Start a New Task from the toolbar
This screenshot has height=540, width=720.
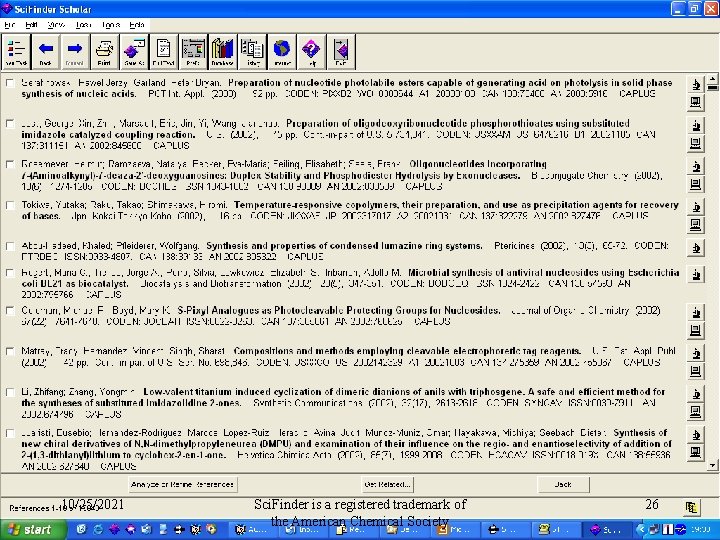tap(17, 51)
